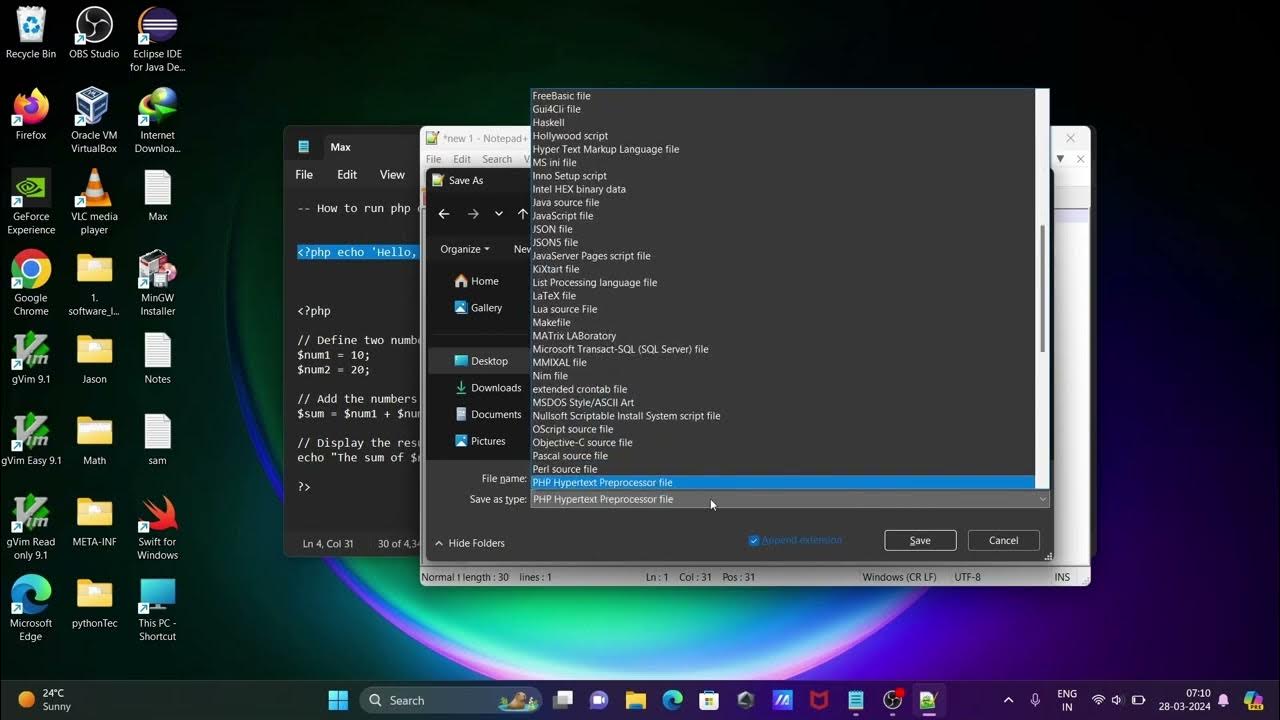The width and height of the screenshot is (1280, 720).
Task: Open Jason folder on desktop
Action: (94, 358)
